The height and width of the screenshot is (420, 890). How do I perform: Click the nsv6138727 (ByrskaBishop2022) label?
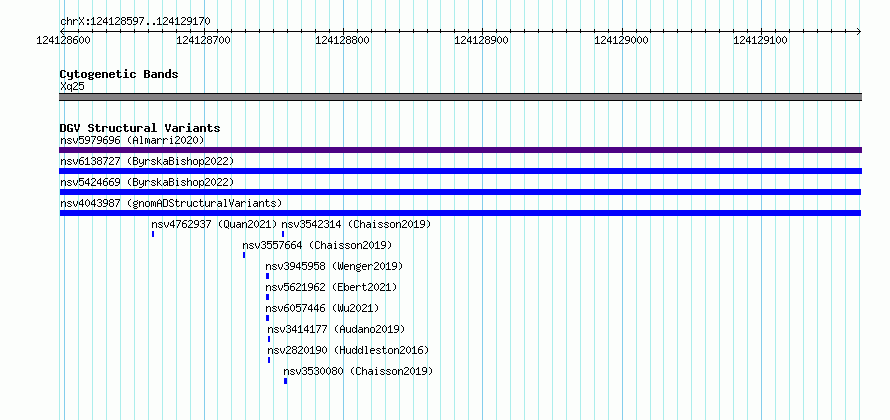(x=147, y=161)
